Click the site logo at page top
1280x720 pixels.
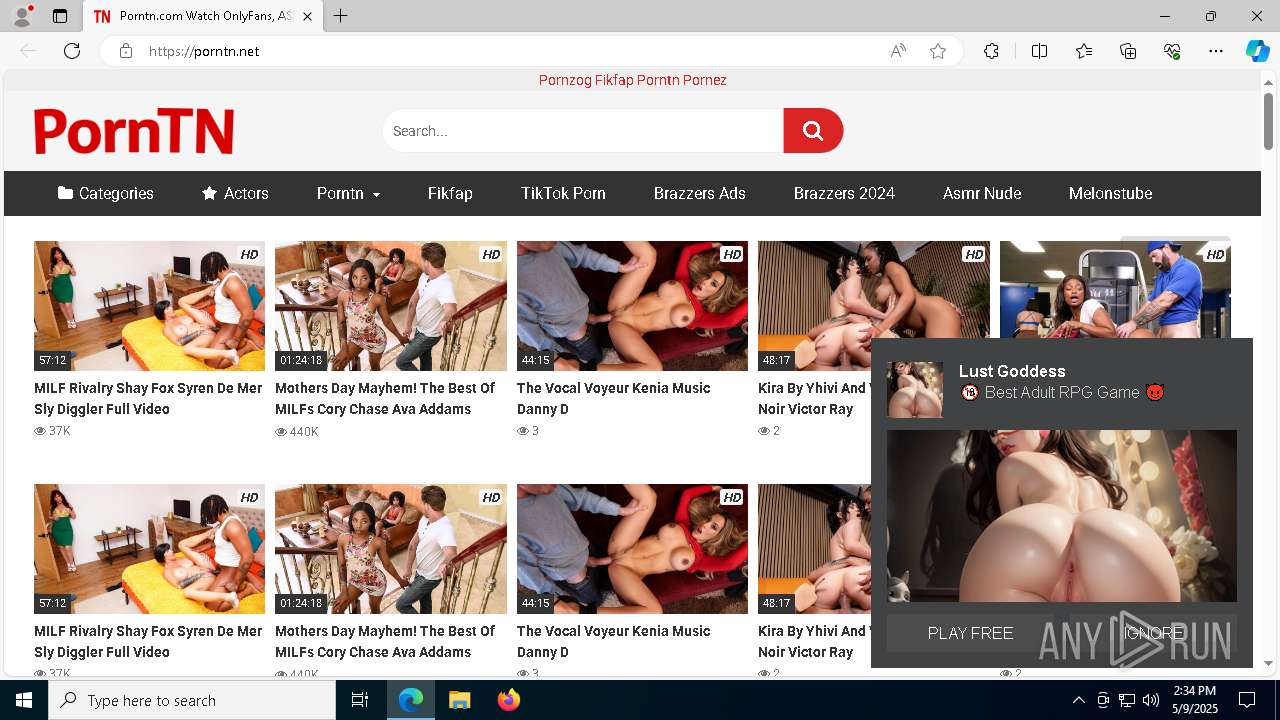(x=134, y=131)
